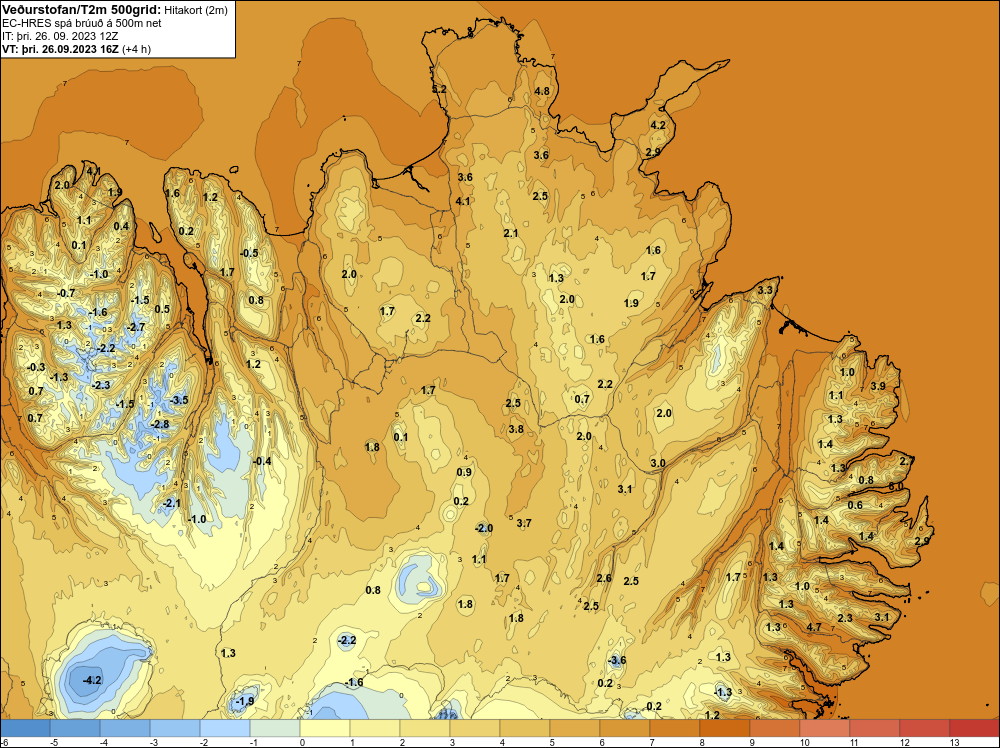Screen dimensions: 1000x748
Task: Select the -0.7 temperature label
Action: point(66,293)
